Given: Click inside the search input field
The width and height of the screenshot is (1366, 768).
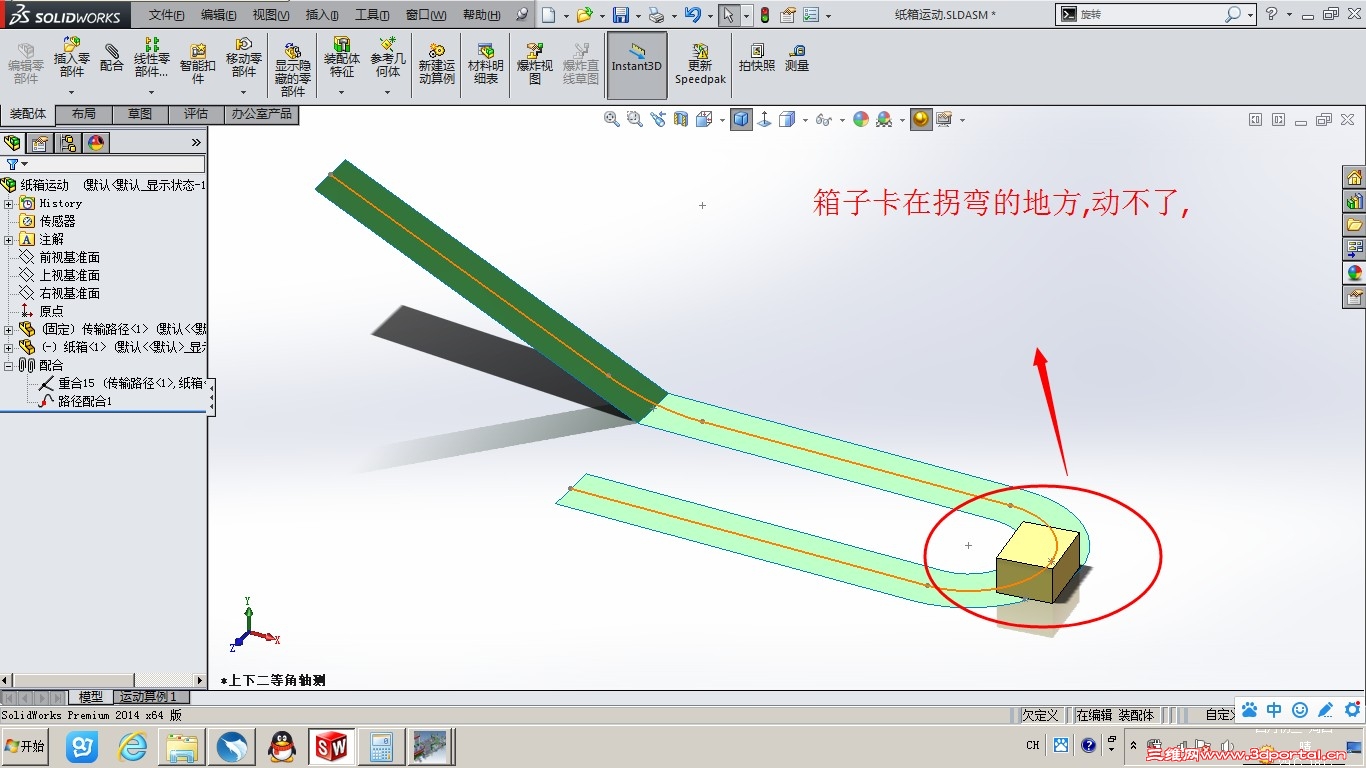Looking at the screenshot, I should [x=1180, y=15].
